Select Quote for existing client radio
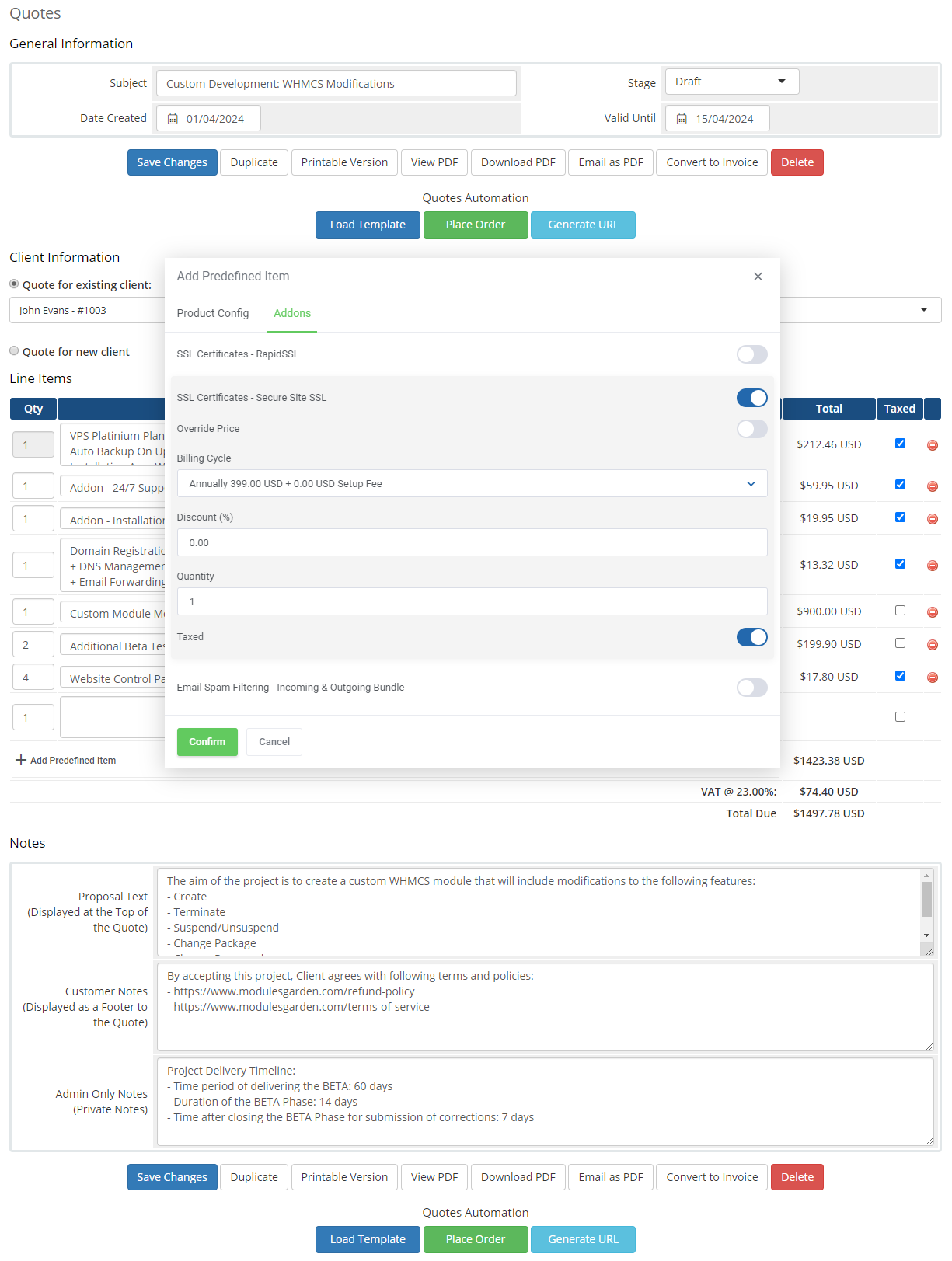This screenshot has height=1261, width=952. [14, 284]
